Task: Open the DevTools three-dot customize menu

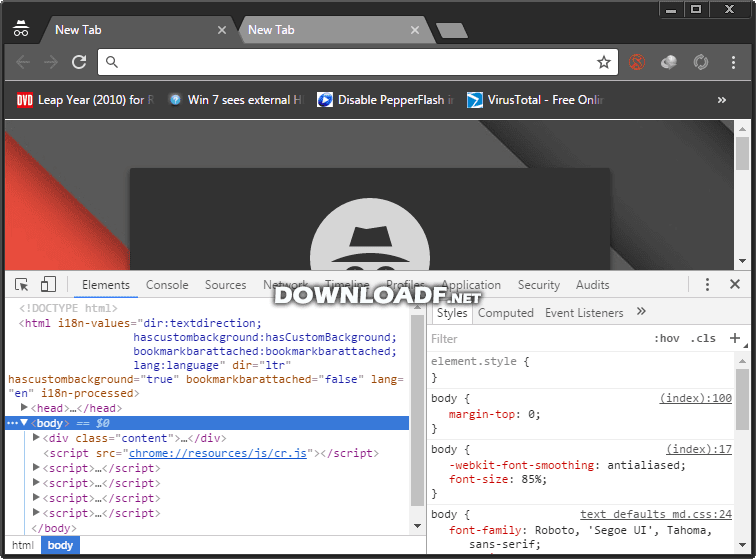Action: pyautogui.click(x=707, y=284)
